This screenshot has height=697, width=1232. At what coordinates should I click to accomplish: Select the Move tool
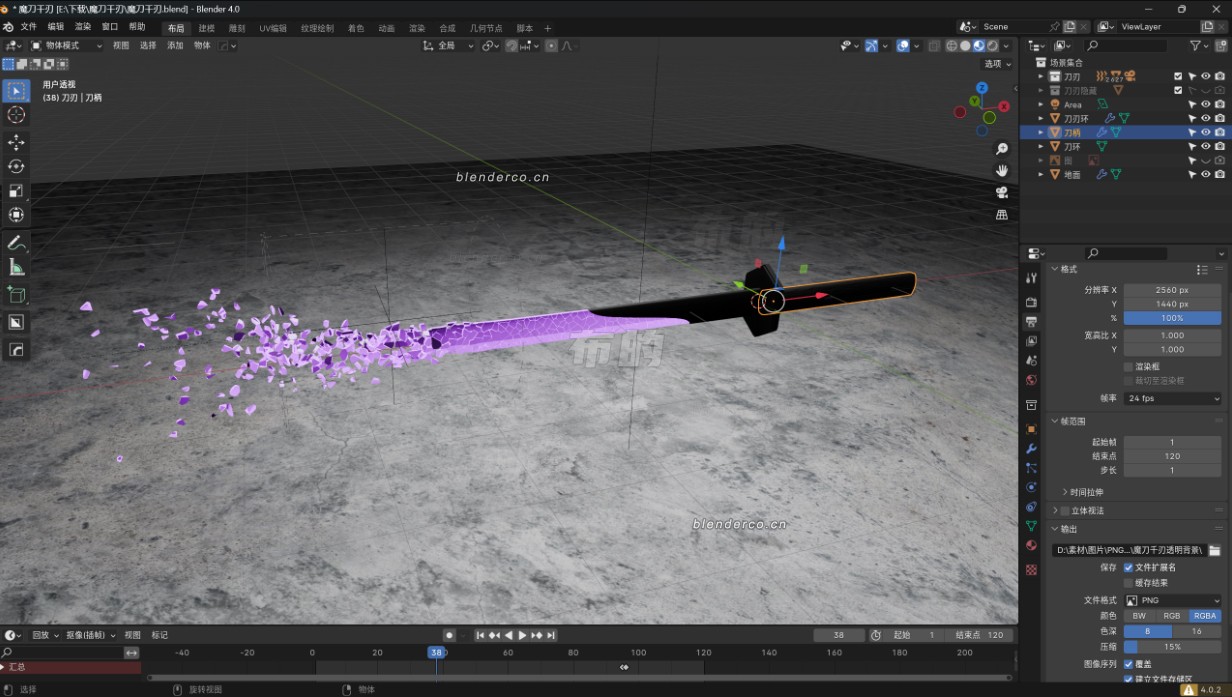[x=16, y=143]
